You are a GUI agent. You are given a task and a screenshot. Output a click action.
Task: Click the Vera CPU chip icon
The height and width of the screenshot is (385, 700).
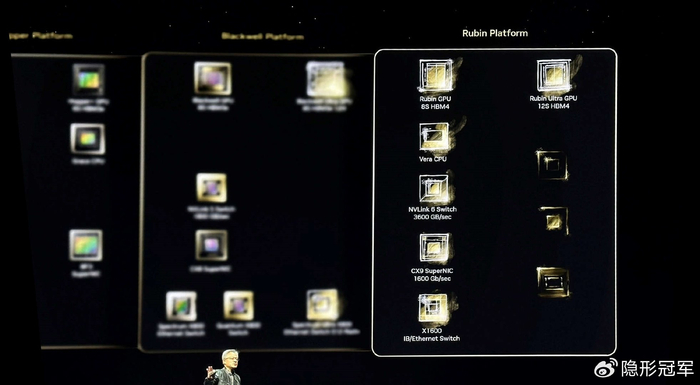pos(434,137)
